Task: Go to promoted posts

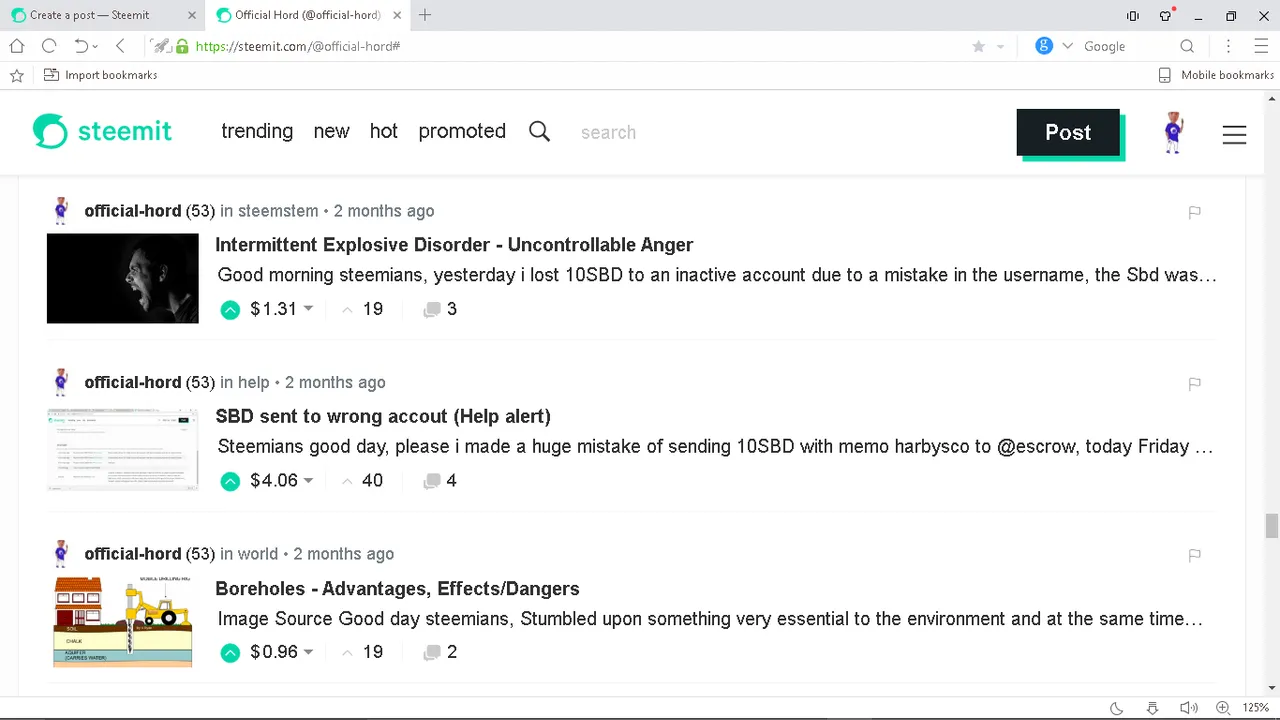Action: click(x=462, y=131)
